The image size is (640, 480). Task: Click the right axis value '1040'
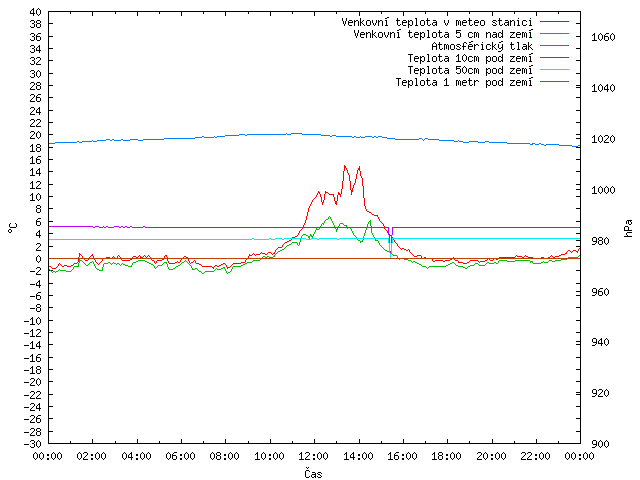pyautogui.click(x=603, y=88)
